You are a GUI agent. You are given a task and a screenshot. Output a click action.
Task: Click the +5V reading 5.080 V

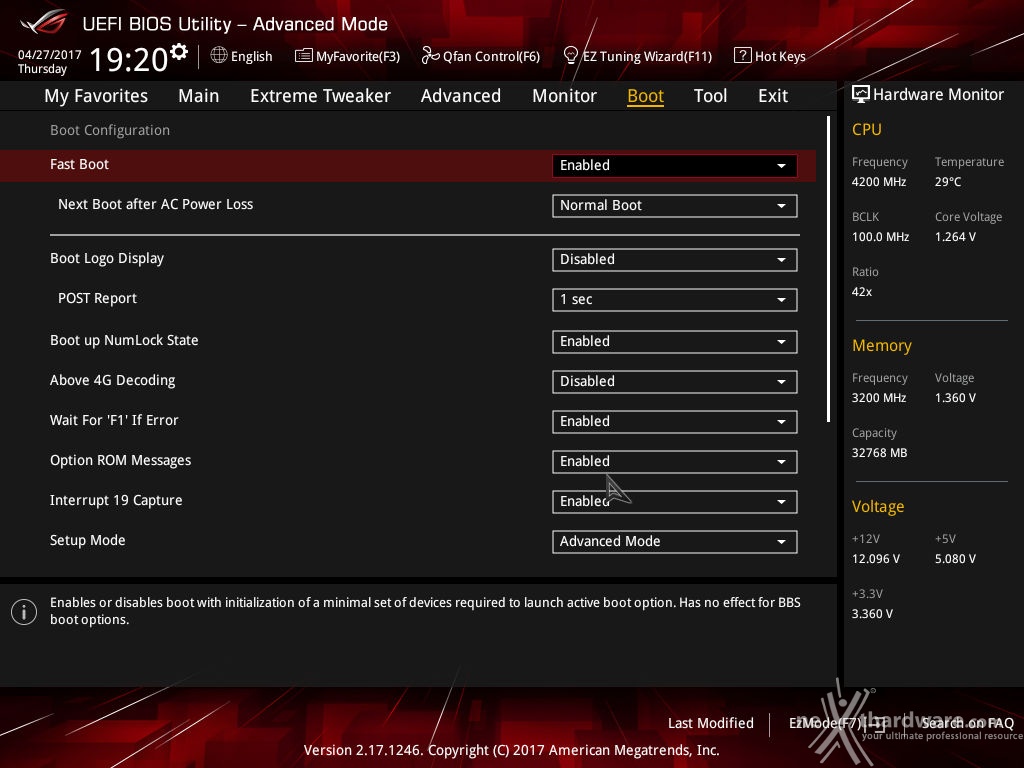(x=955, y=559)
